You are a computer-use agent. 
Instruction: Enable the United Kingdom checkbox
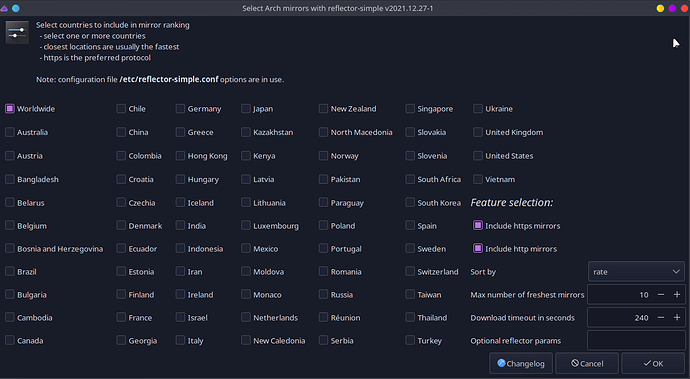point(477,132)
